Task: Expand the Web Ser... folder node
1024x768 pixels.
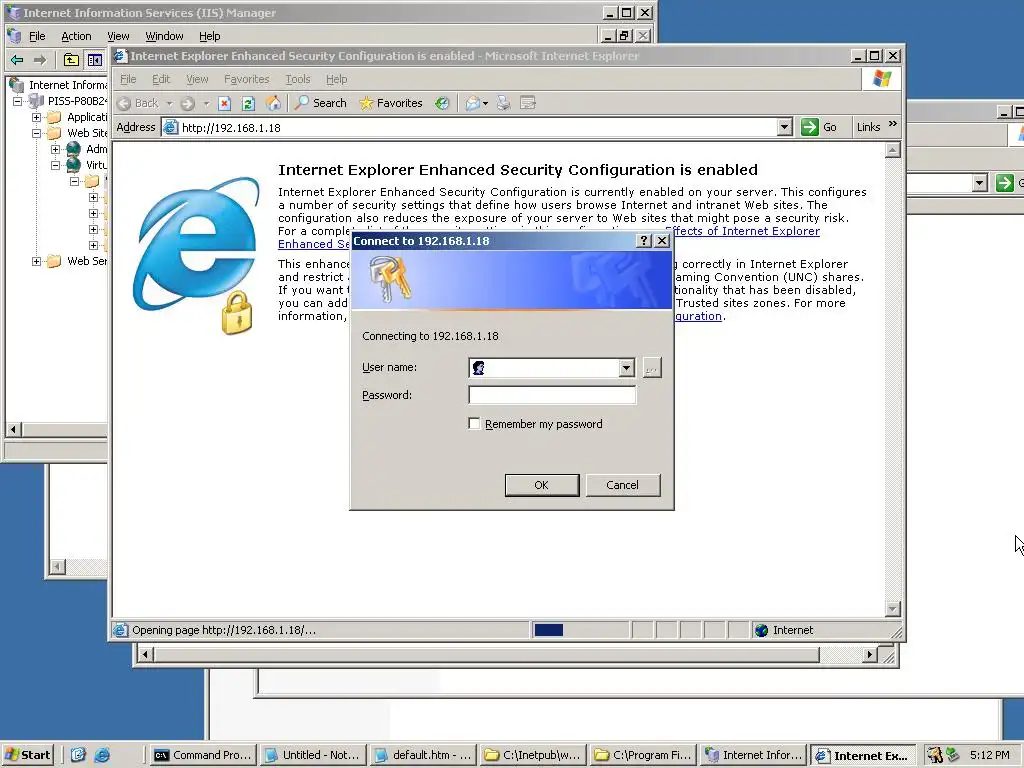Action: coord(37,261)
